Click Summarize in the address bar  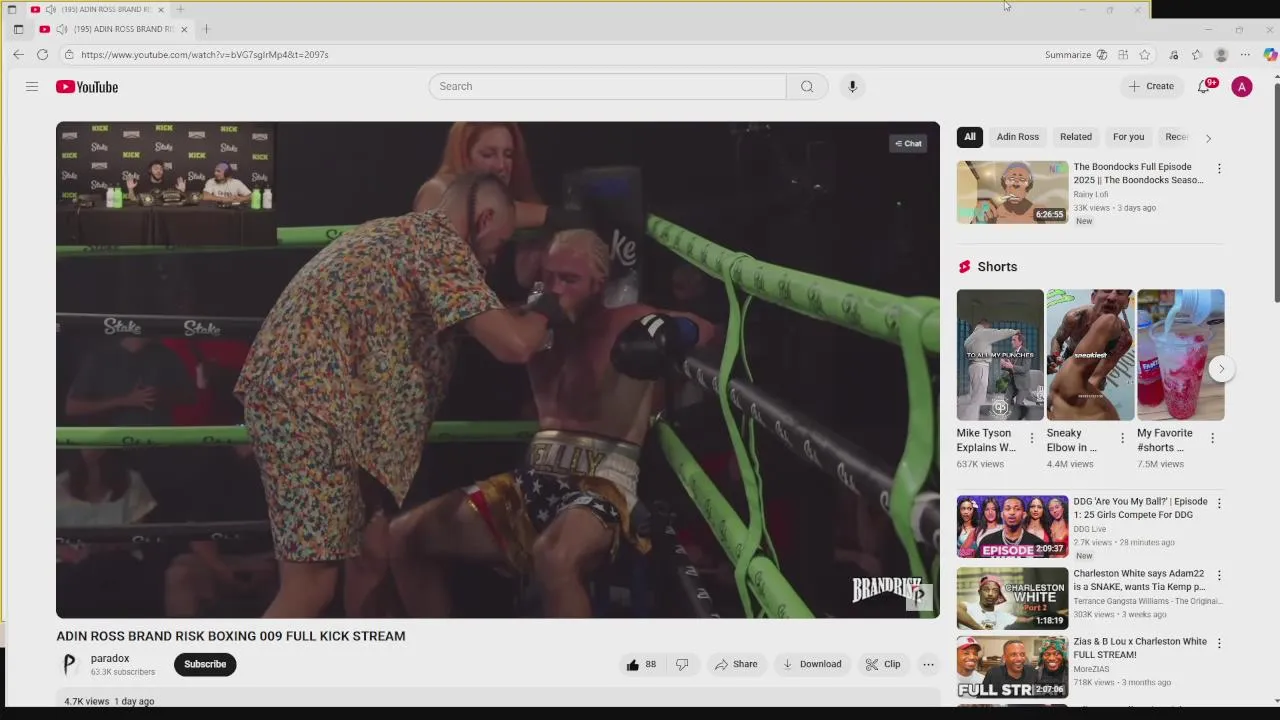click(1068, 55)
